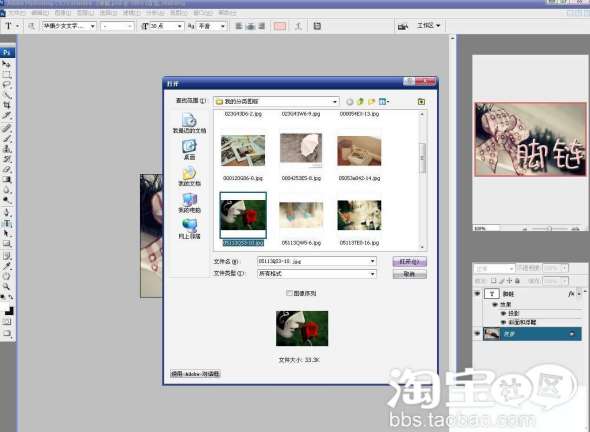Viewport: 590px width, 432px height.
Task: Open 我的电脑 in places bar
Action: pyautogui.click(x=189, y=202)
